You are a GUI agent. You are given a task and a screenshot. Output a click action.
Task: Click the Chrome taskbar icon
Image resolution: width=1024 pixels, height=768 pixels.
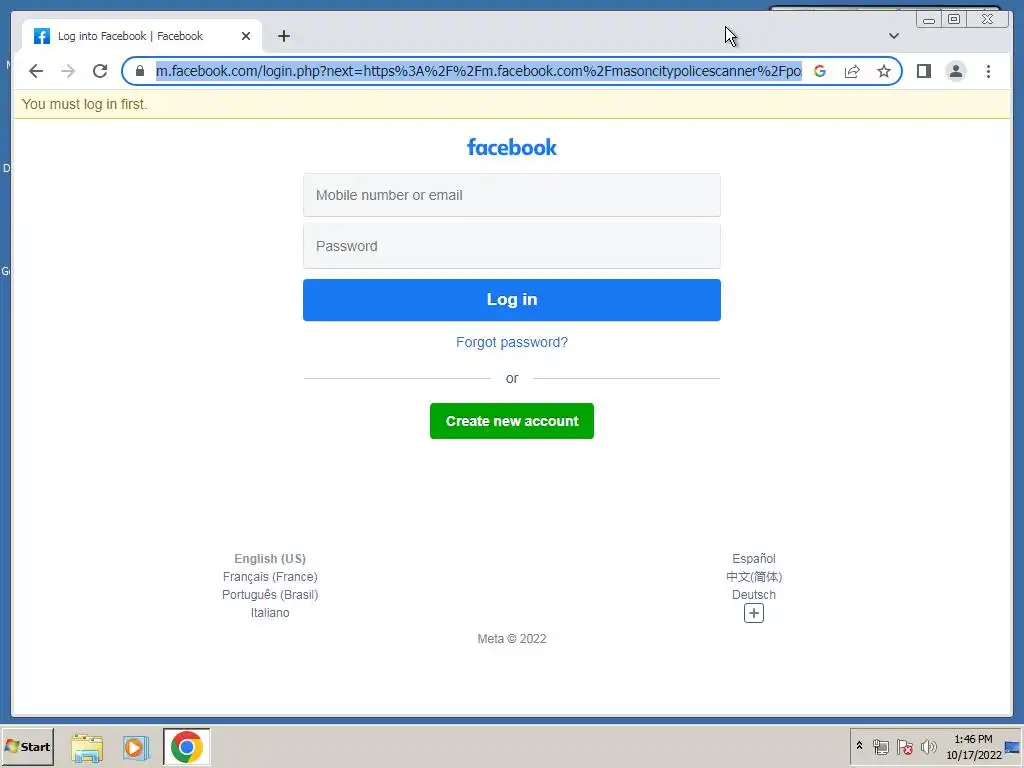pyautogui.click(x=187, y=747)
